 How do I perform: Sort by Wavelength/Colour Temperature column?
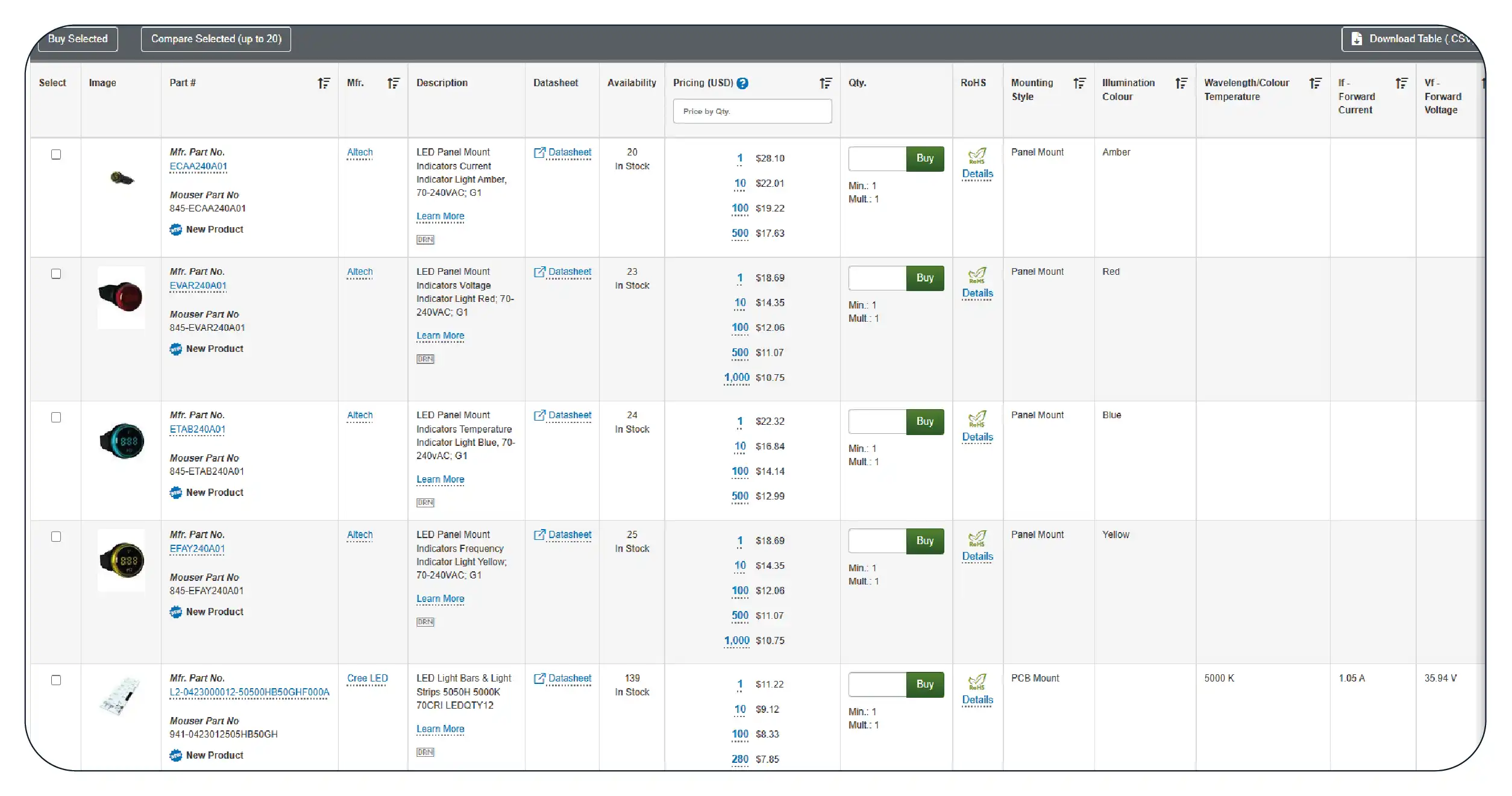(x=1315, y=83)
